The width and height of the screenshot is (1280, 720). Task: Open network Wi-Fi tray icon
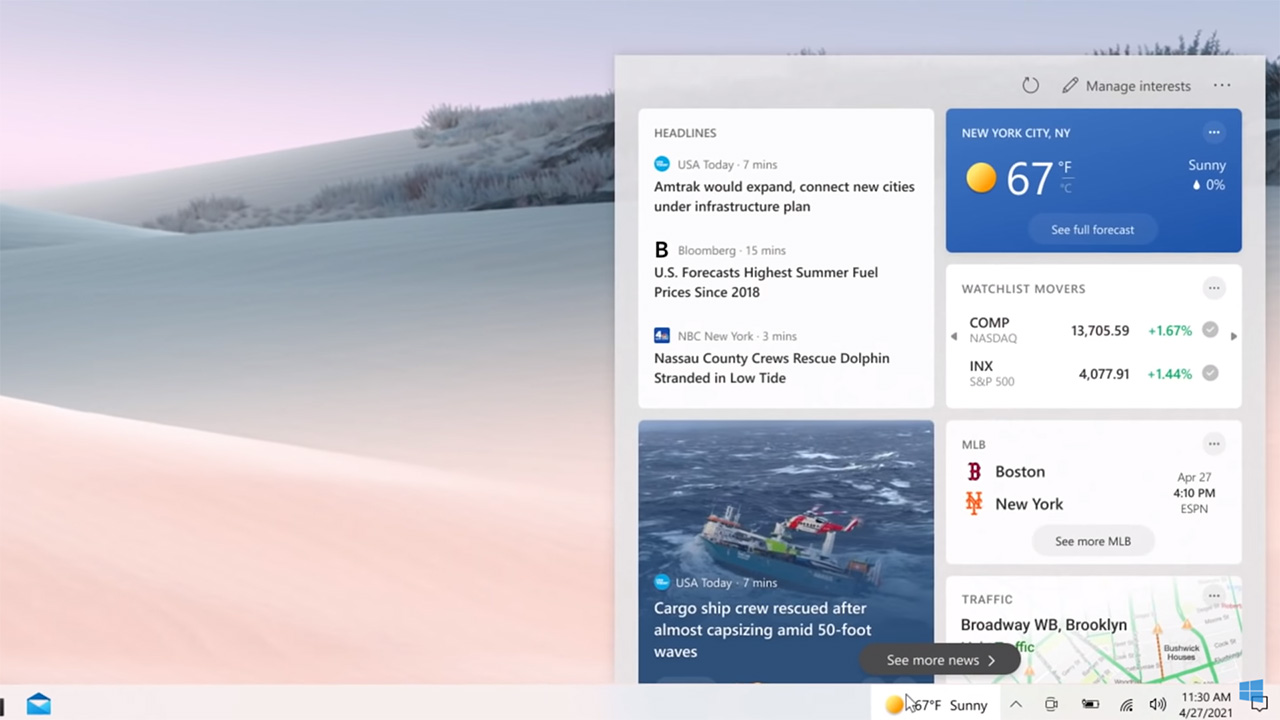pos(1126,705)
